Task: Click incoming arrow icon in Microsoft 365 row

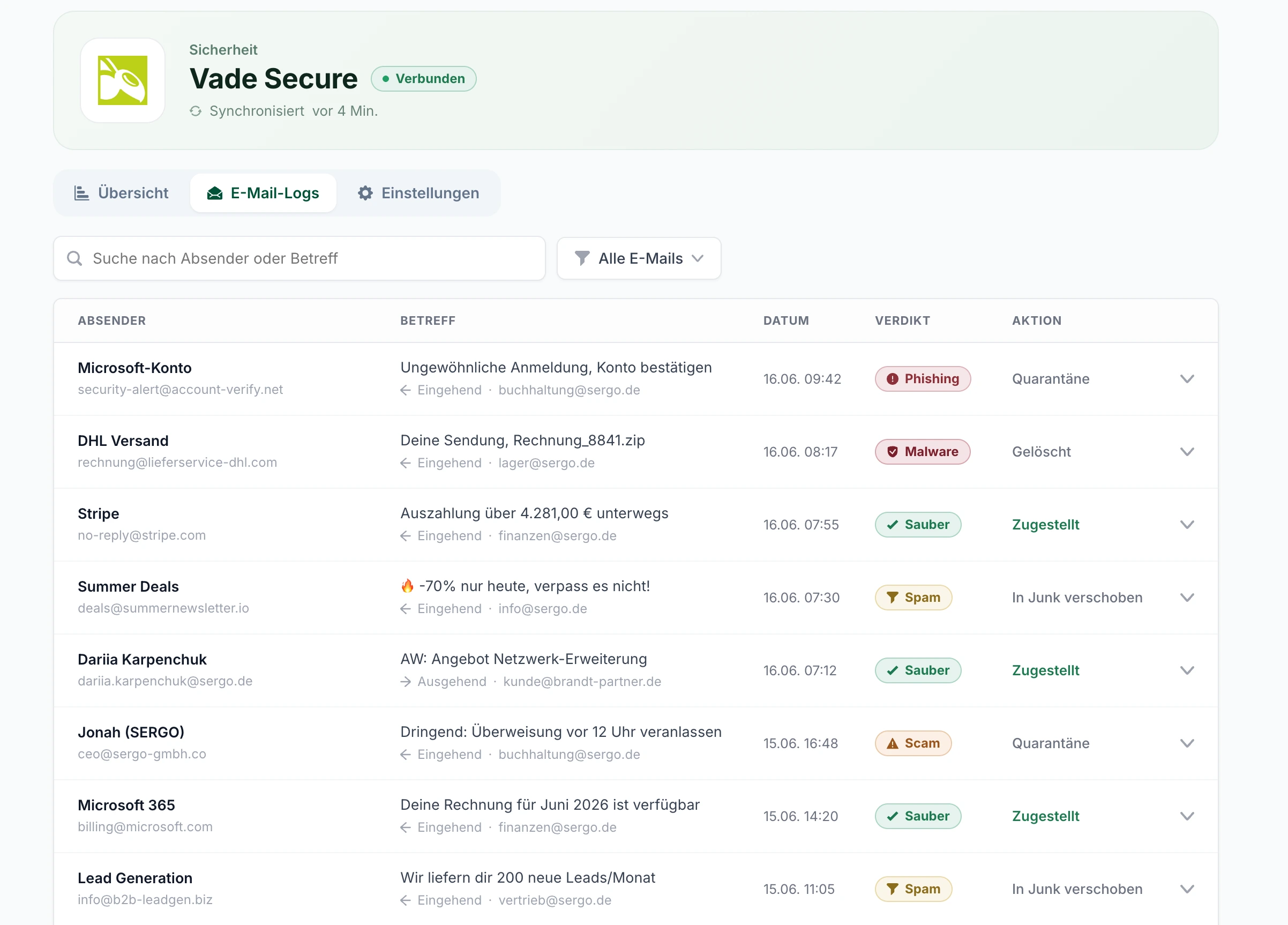Action: tap(406, 827)
